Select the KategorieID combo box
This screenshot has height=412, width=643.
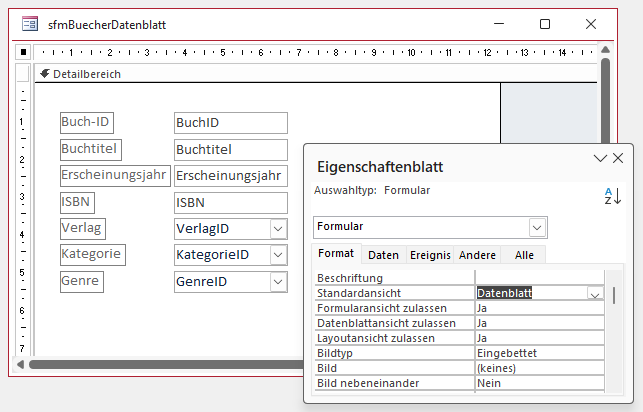(x=231, y=255)
